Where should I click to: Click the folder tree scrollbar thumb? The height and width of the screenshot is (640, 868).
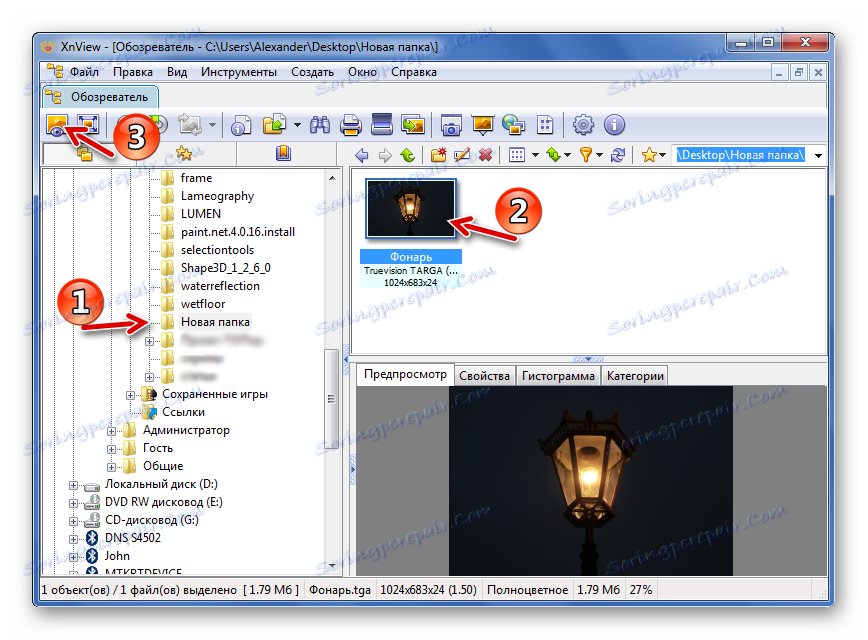pyautogui.click(x=332, y=398)
